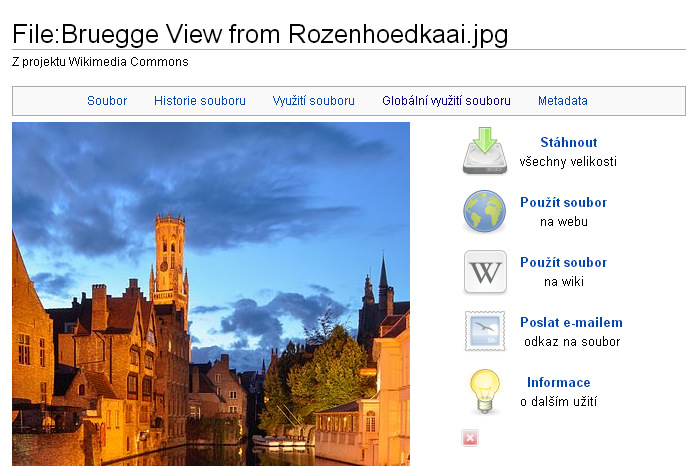The image size is (699, 466).
Task: Click the green download arrow drive icon
Action: click(485, 151)
